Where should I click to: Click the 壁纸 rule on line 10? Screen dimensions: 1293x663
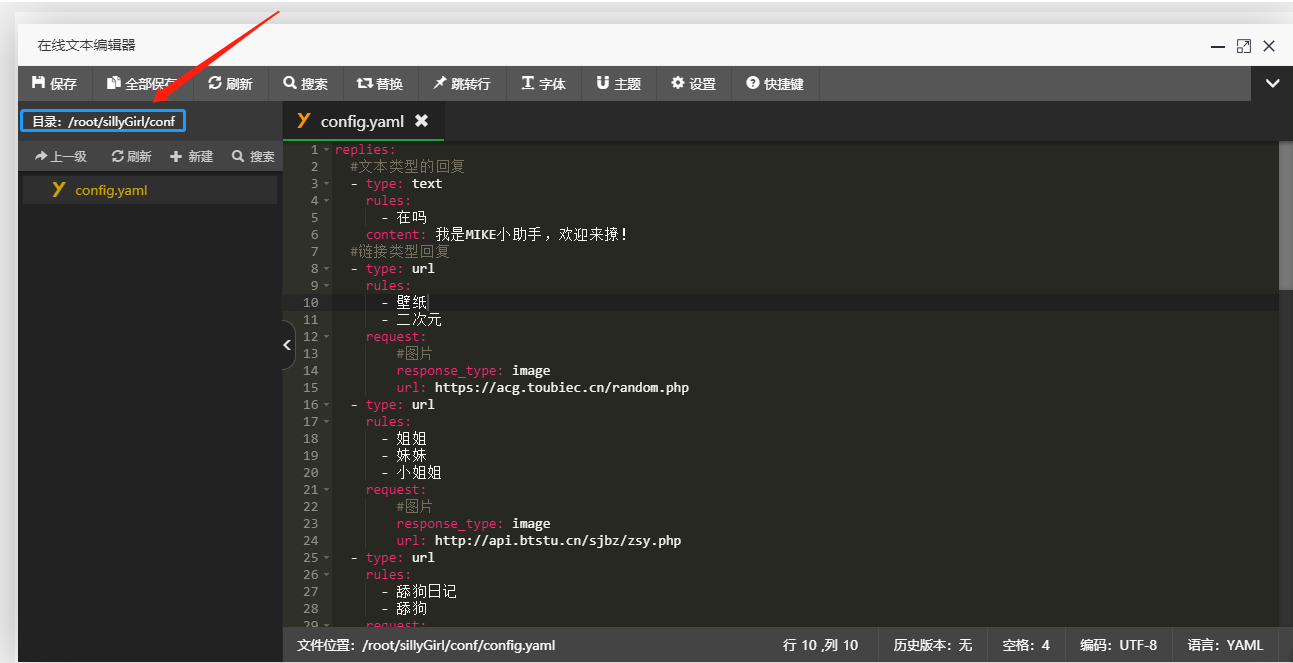click(411, 303)
